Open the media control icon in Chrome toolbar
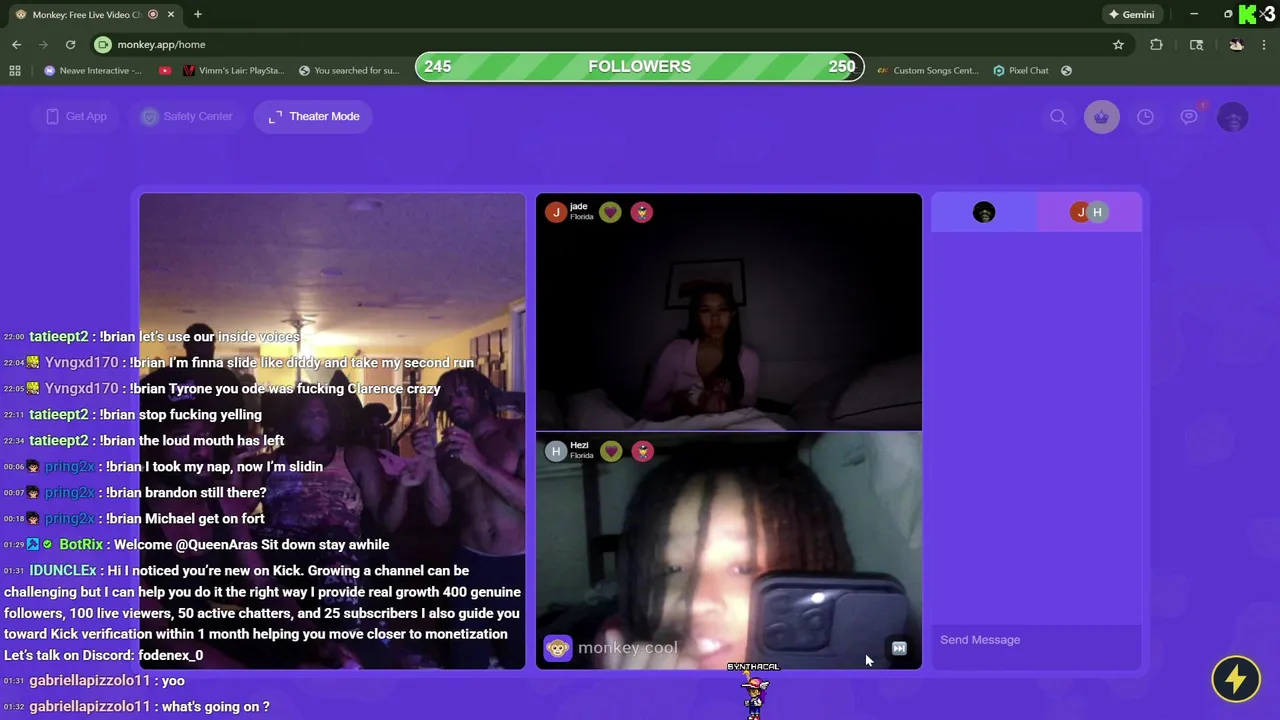 click(1196, 44)
